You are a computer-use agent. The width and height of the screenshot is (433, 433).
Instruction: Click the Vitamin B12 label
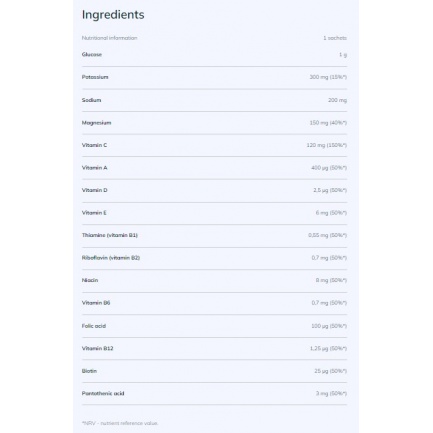pos(97,348)
